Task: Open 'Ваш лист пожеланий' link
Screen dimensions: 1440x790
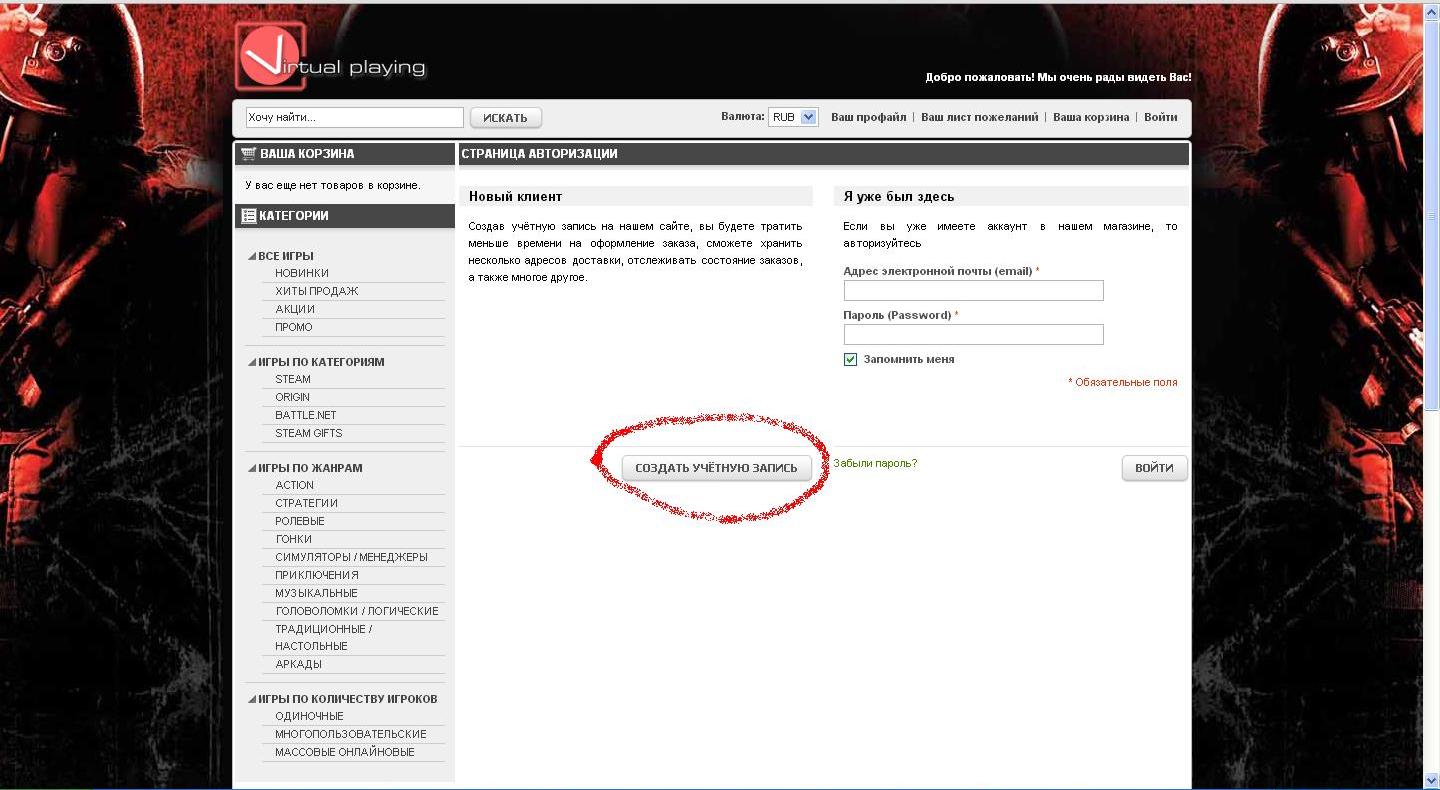Action: coord(979,117)
